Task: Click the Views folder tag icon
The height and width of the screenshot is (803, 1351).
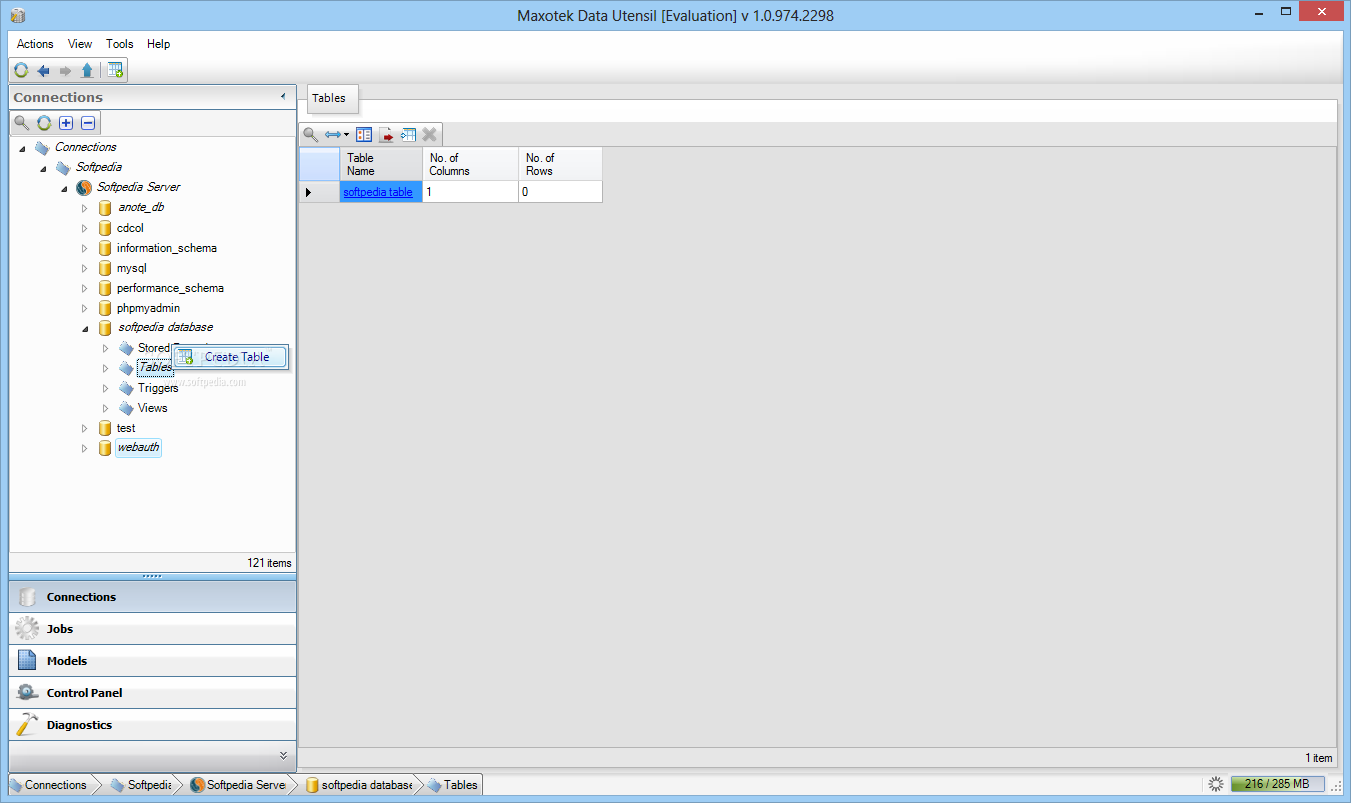Action: (126, 408)
